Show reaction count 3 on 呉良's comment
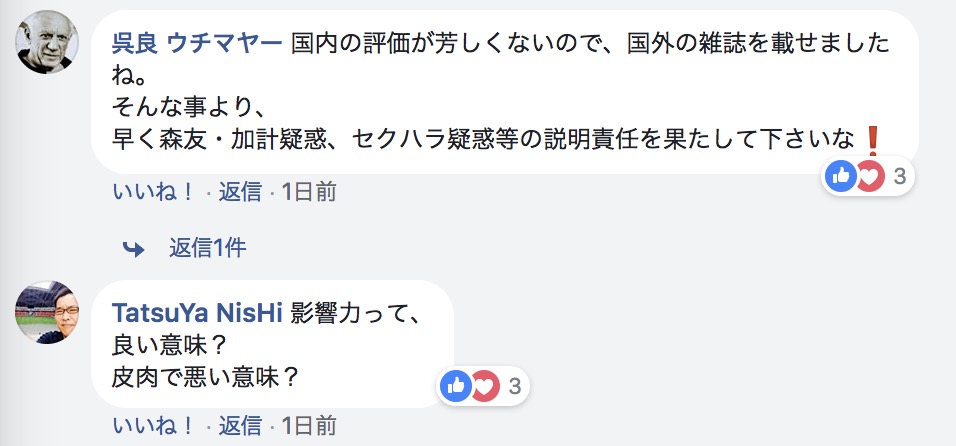956x446 pixels. click(899, 177)
